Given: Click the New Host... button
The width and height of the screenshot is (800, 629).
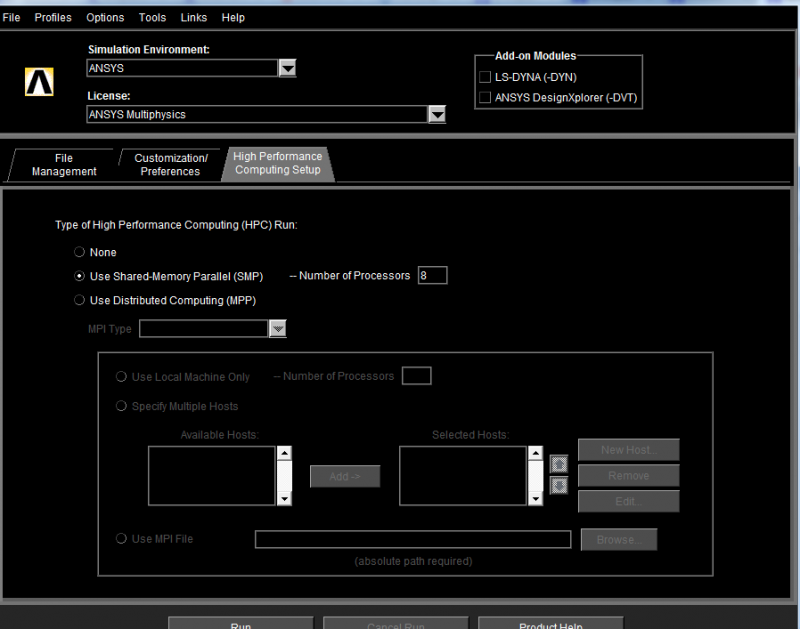Looking at the screenshot, I should pos(629,450).
